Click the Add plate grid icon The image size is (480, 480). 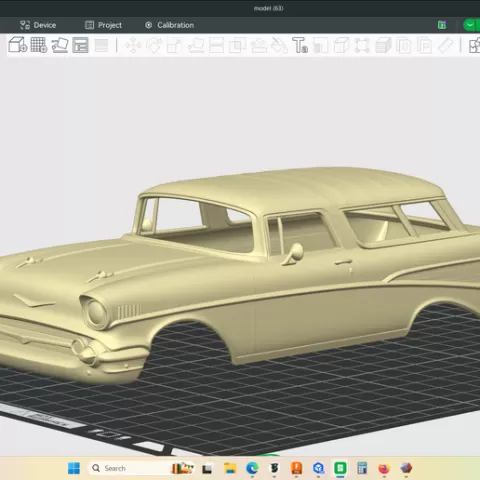click(x=39, y=45)
